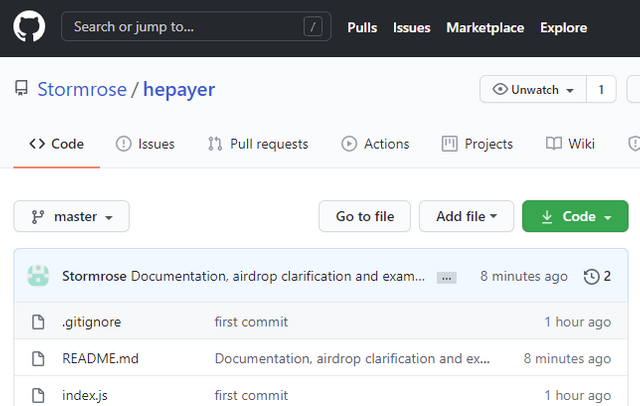The image size is (640, 406).
Task: Click the Stormrose avatar in commit row
Action: (38, 276)
